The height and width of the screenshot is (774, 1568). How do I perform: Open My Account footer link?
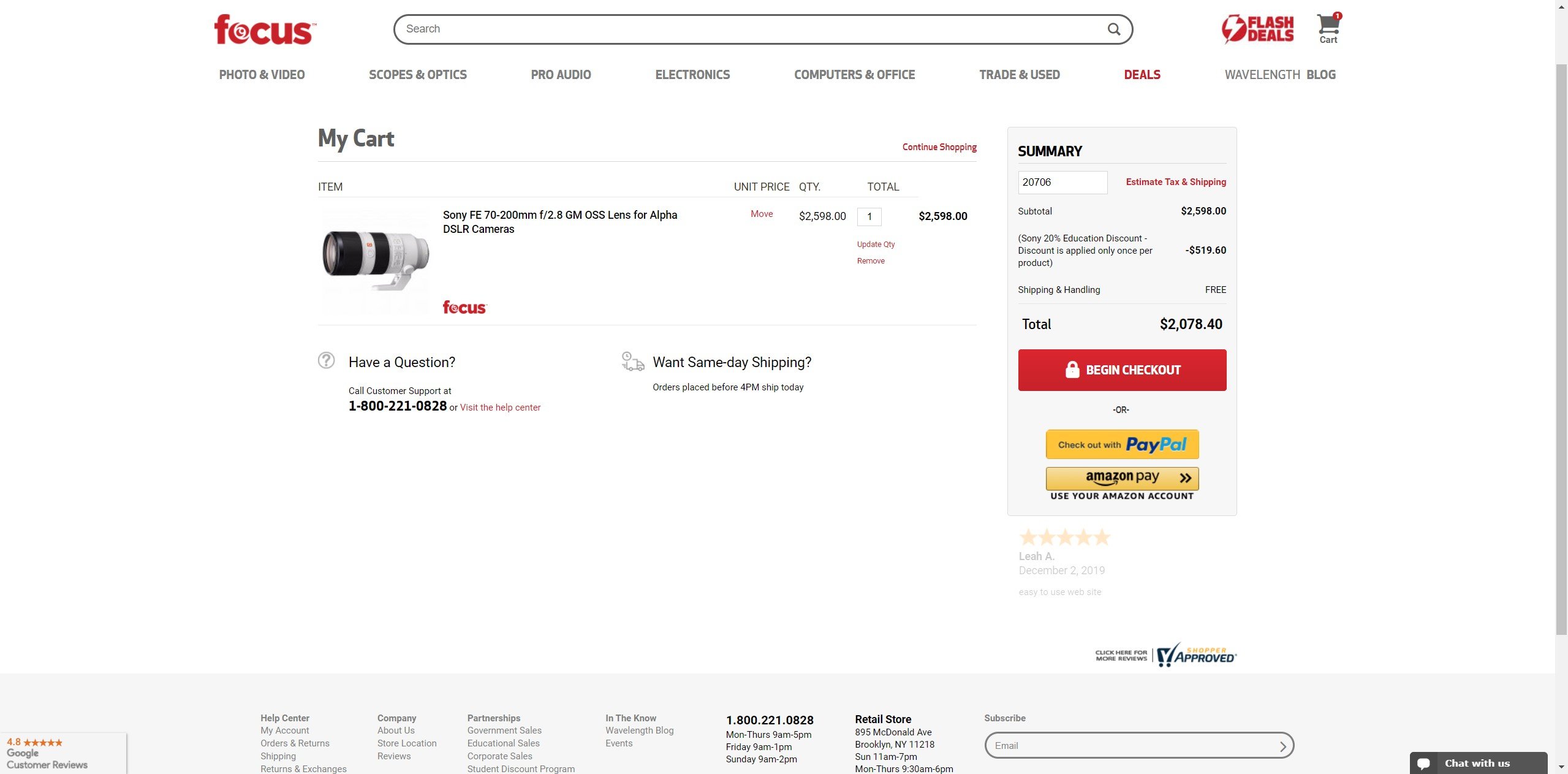284,730
